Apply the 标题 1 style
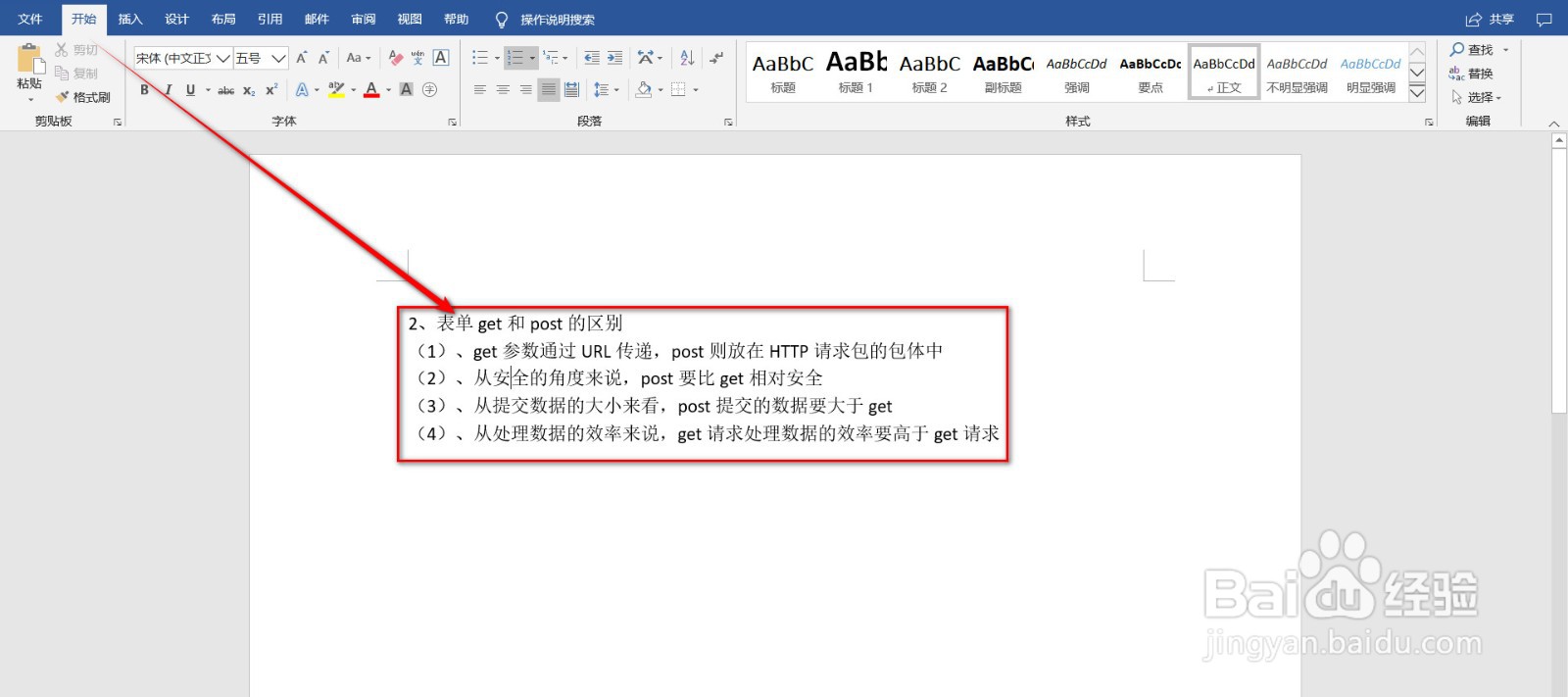Viewport: 1568px width, 697px height. click(857, 72)
